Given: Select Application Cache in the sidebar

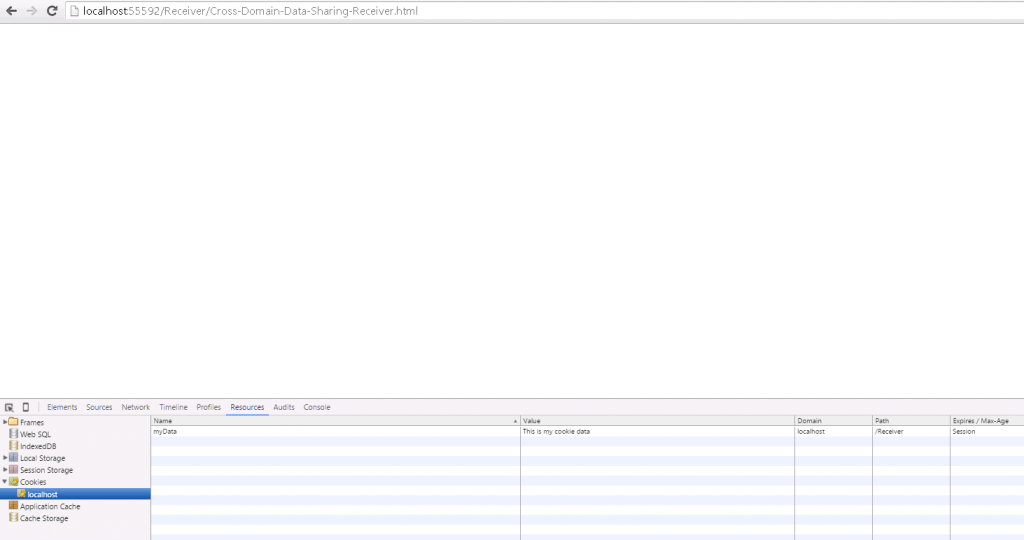Looking at the screenshot, I should 50,506.
